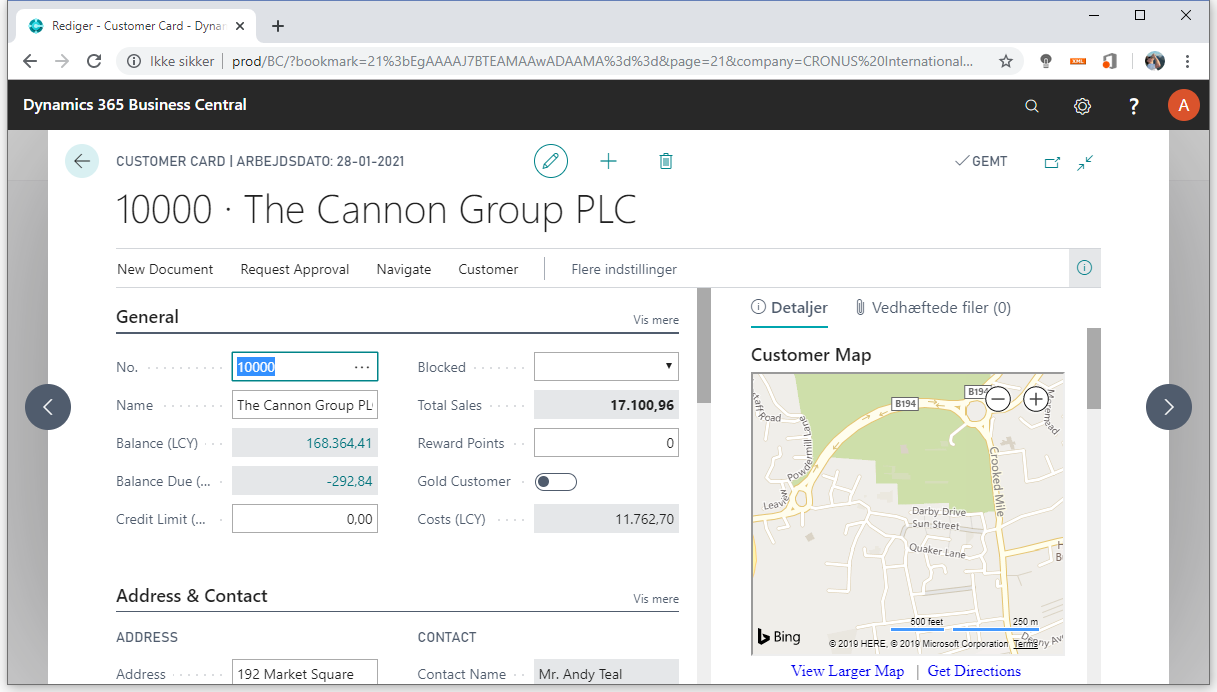Click the Terms link on the map
This screenshot has height=692, width=1217.
[1025, 644]
